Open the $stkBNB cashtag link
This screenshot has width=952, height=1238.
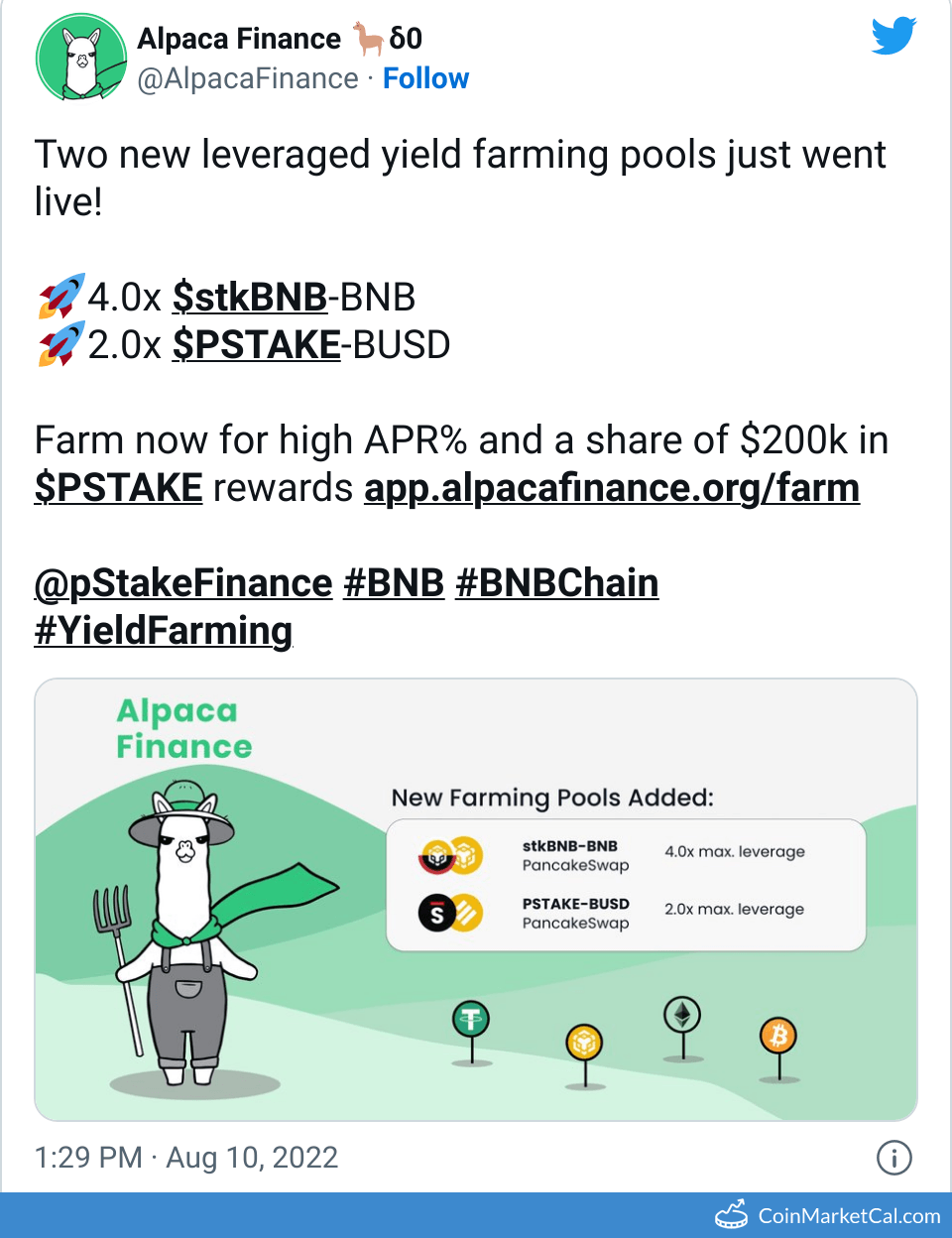click(x=249, y=297)
